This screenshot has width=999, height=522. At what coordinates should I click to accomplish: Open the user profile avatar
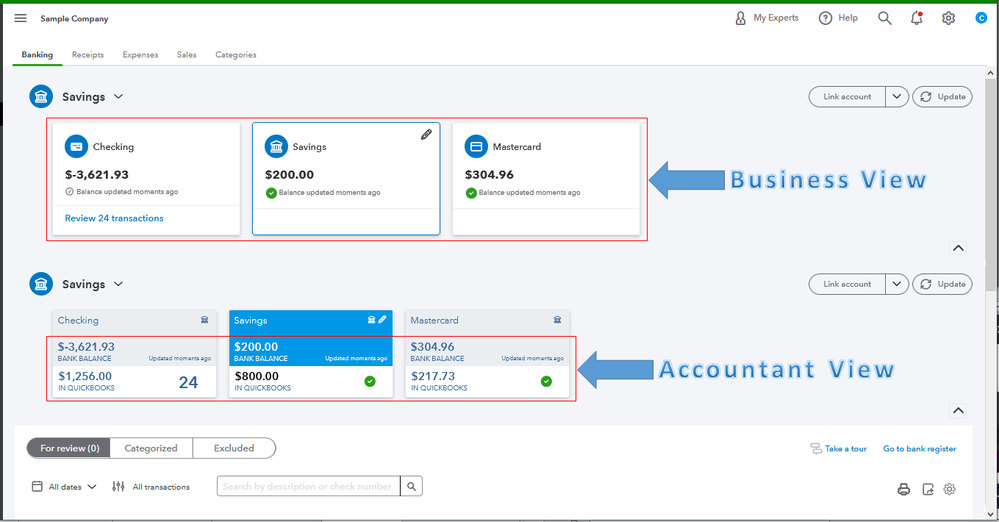[981, 18]
